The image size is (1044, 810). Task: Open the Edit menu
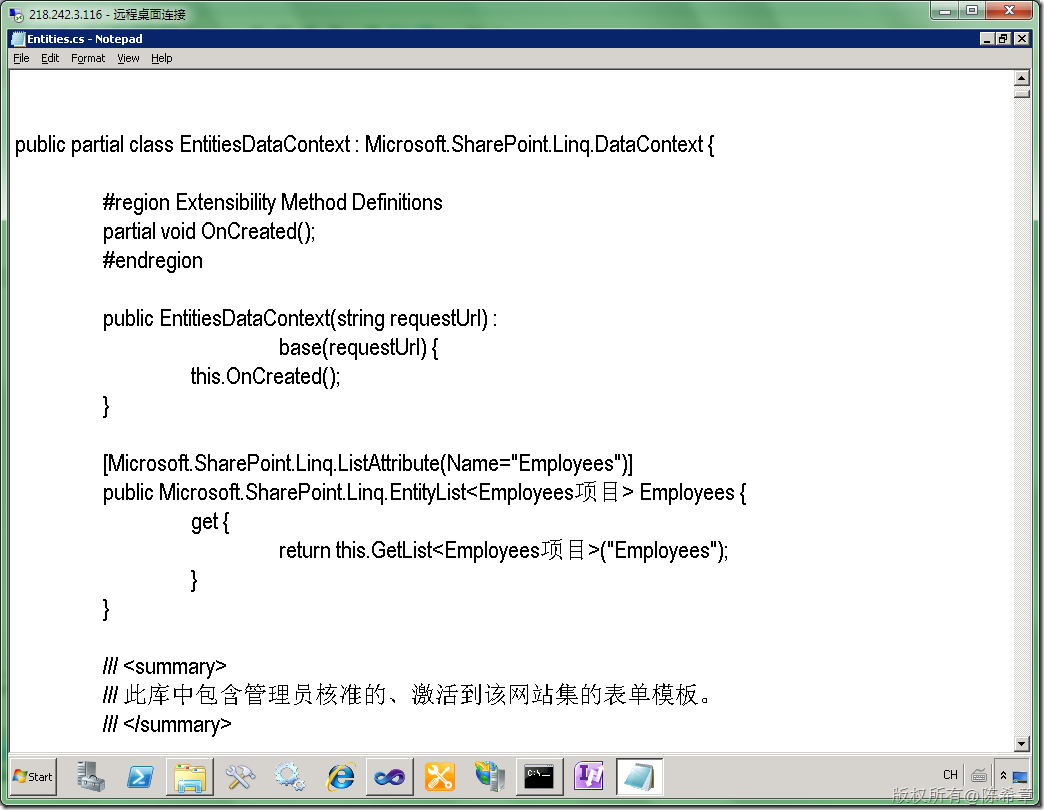pos(50,58)
